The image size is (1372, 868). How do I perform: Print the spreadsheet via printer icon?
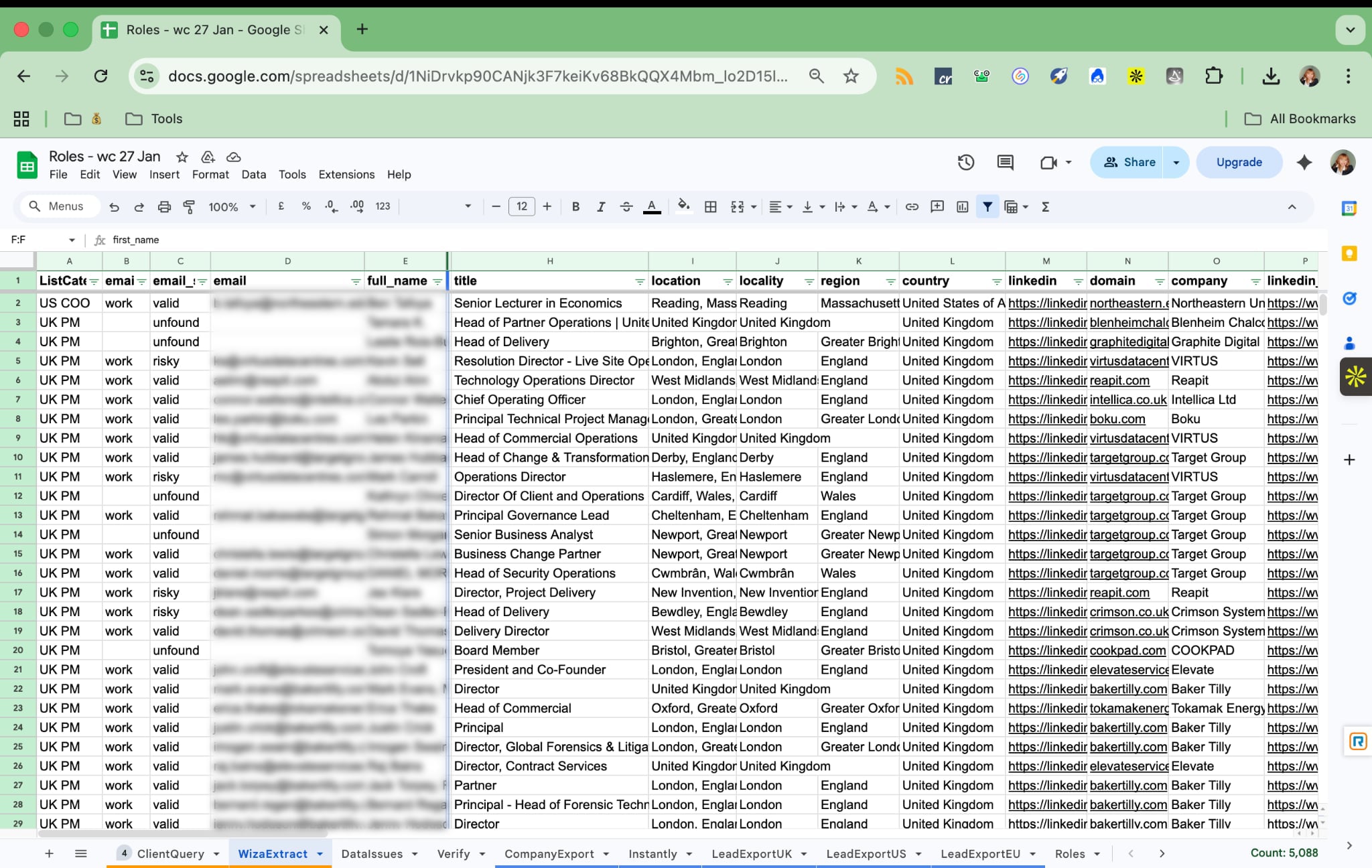[x=164, y=207]
